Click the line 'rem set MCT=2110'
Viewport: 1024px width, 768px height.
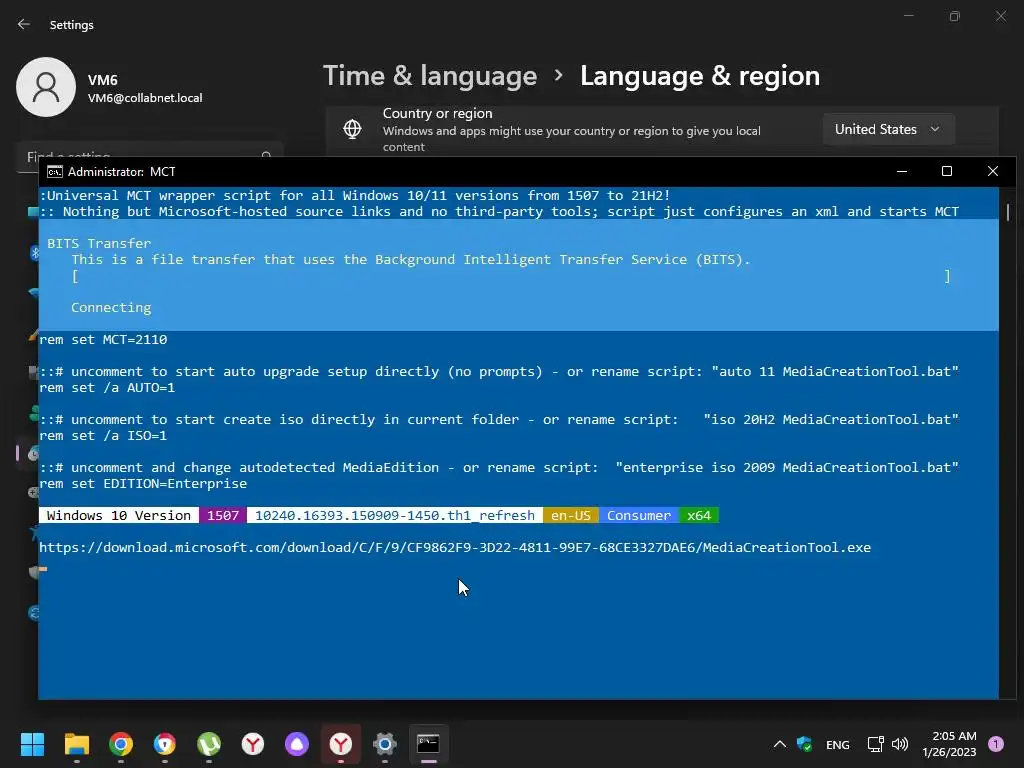point(103,340)
